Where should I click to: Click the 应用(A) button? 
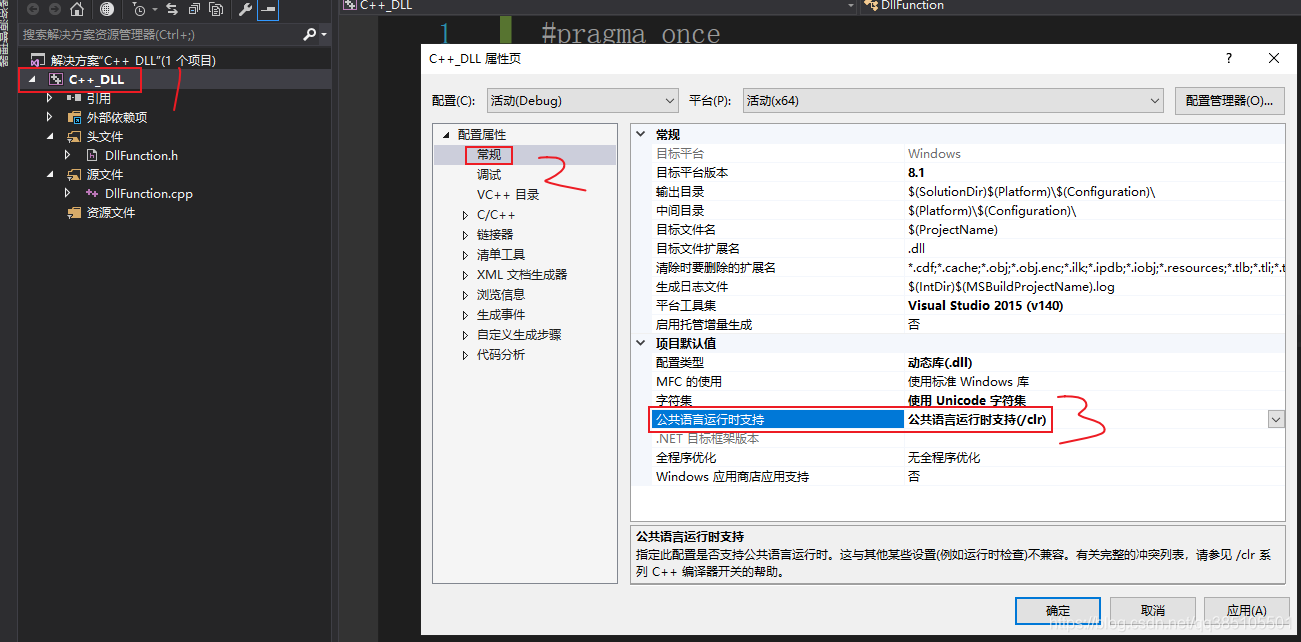tap(1246, 610)
